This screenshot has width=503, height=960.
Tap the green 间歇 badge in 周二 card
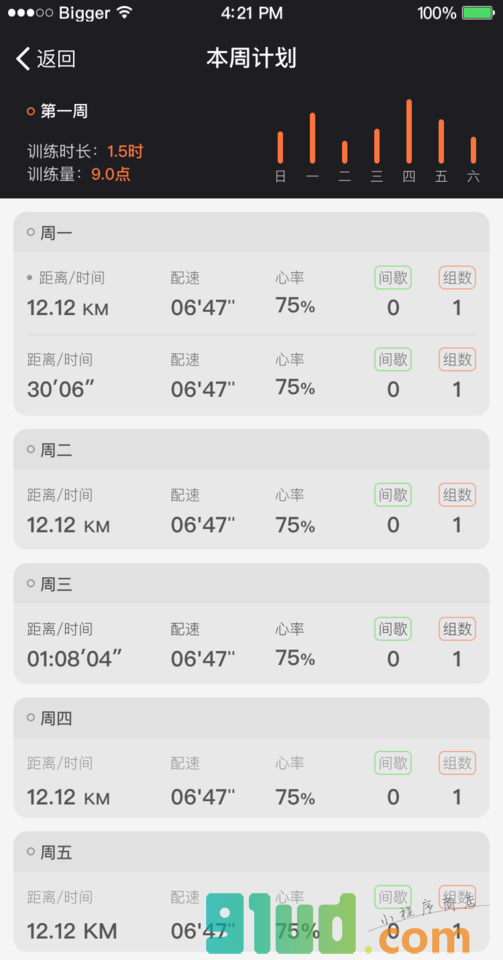393,495
